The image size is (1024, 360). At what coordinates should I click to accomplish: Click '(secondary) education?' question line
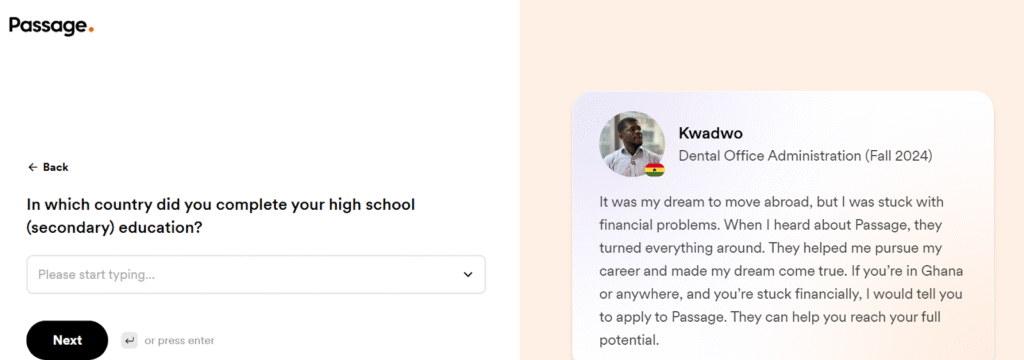(114, 228)
